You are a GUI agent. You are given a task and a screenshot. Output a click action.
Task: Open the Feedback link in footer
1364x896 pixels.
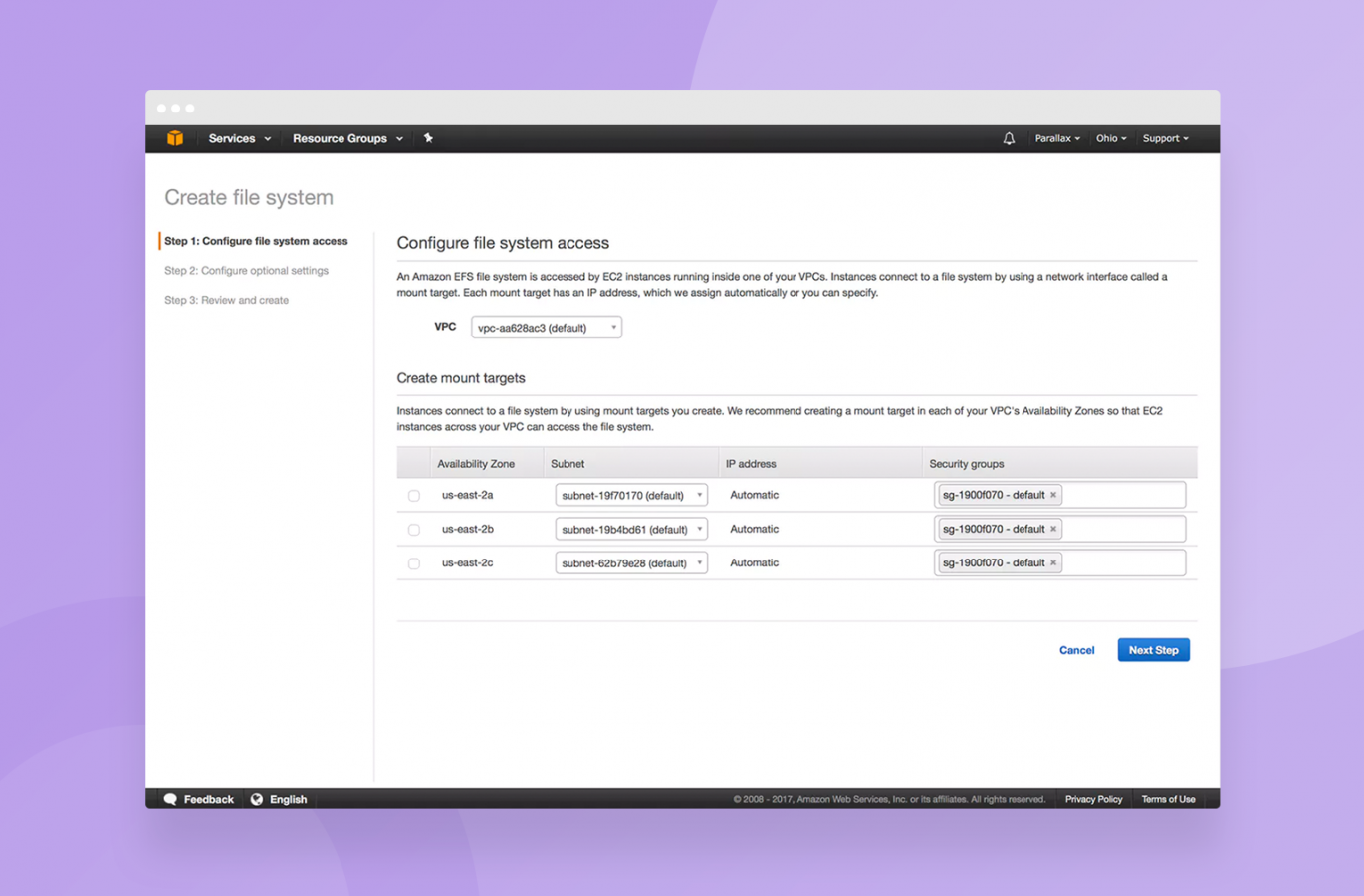coord(208,799)
